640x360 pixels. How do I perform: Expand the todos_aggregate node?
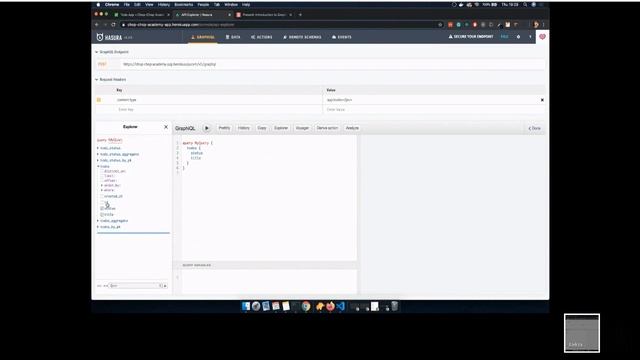tap(98, 221)
